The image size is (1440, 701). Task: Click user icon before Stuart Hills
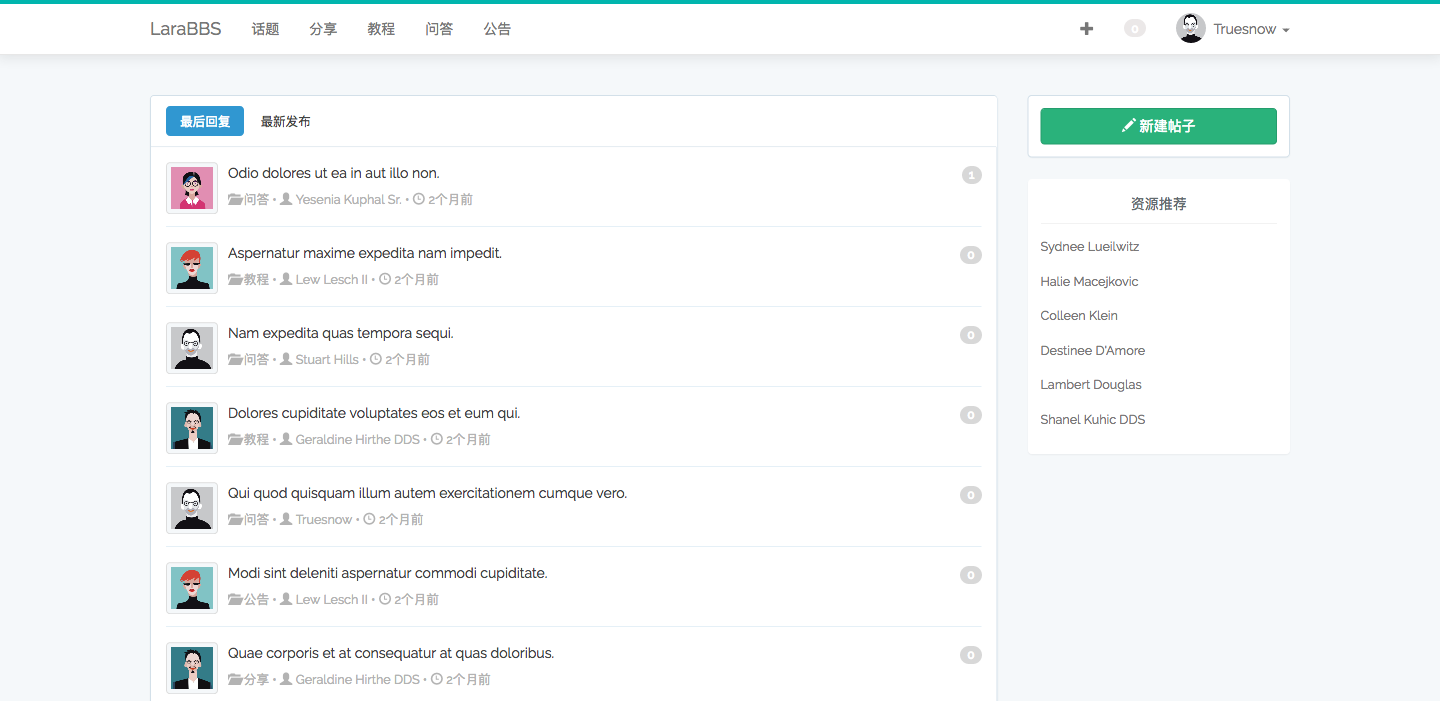286,359
